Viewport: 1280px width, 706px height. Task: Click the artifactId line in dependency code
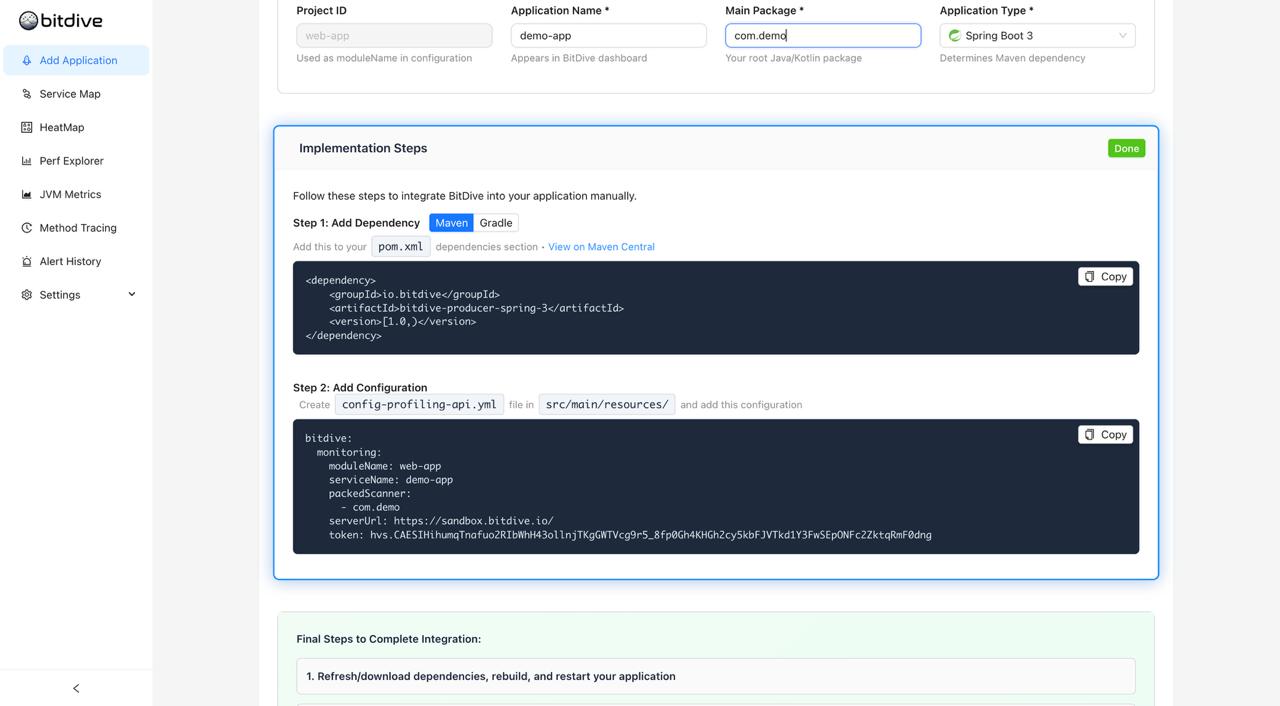[476, 308]
